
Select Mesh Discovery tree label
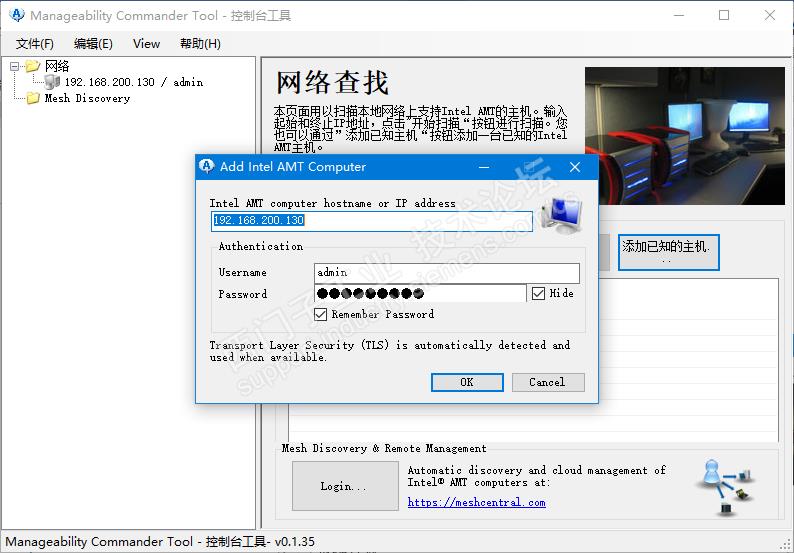pyautogui.click(x=87, y=98)
